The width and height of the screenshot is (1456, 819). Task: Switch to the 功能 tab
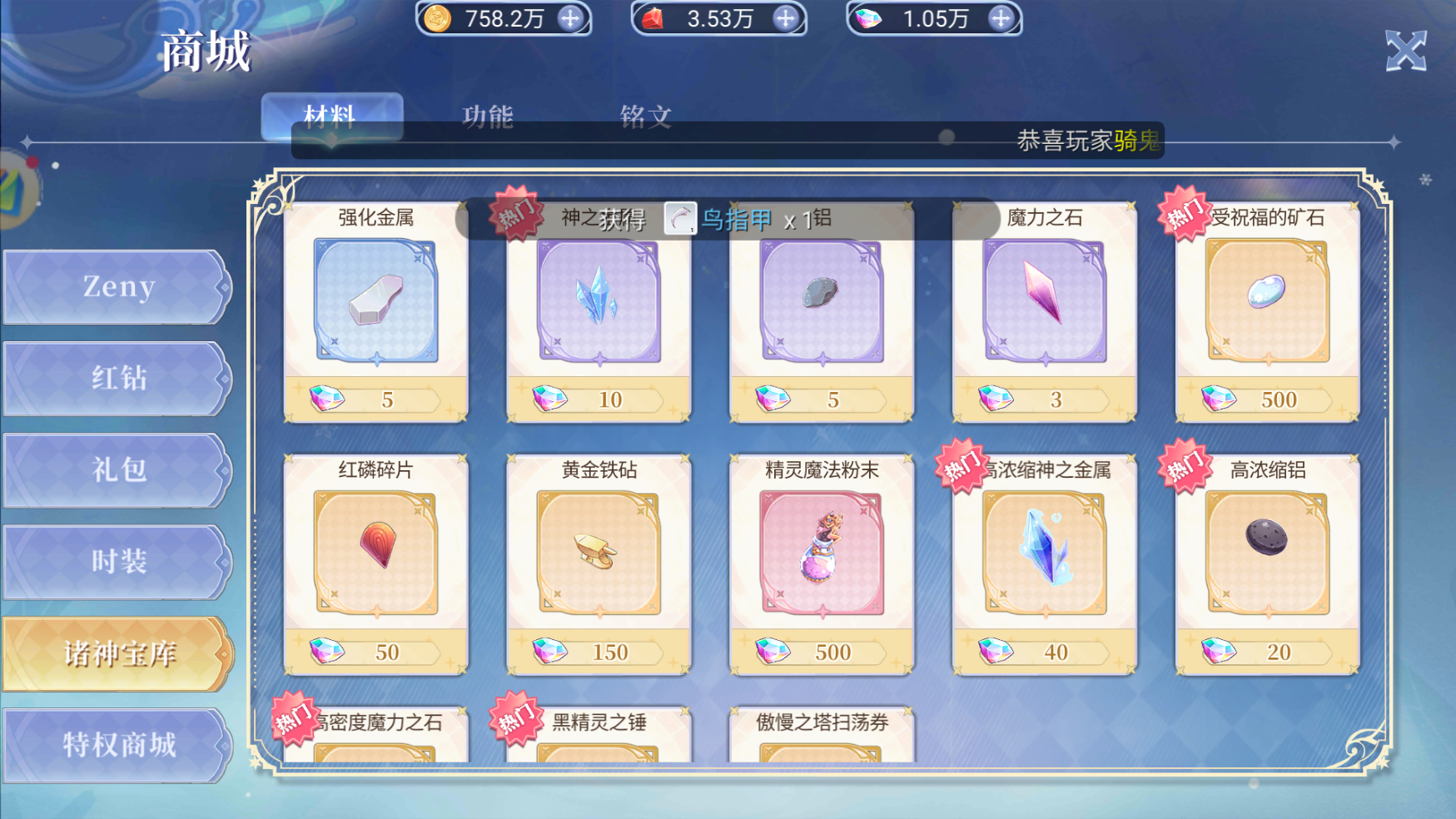pos(488,116)
